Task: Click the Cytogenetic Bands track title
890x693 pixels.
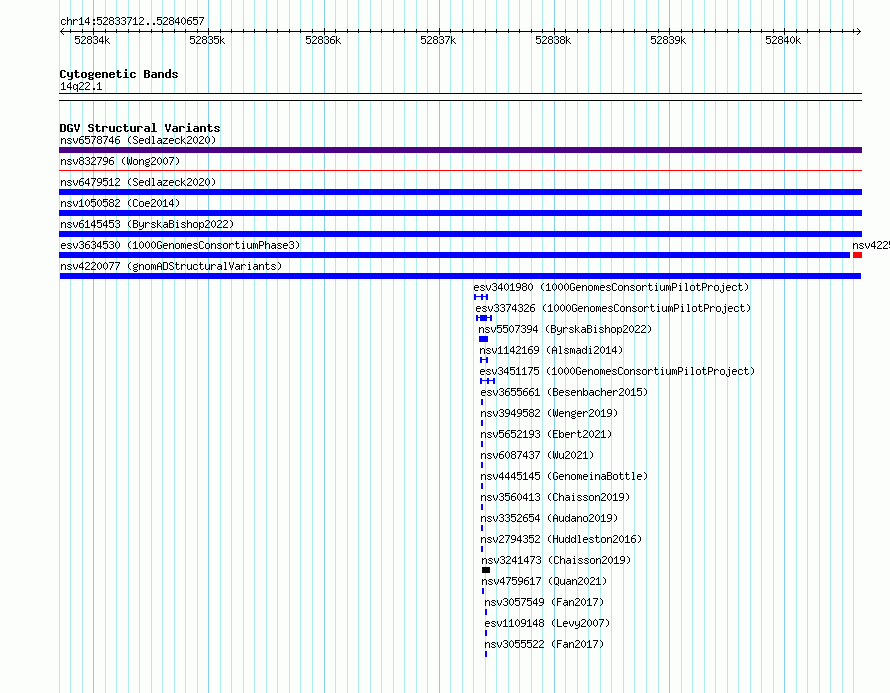Action: [119, 74]
